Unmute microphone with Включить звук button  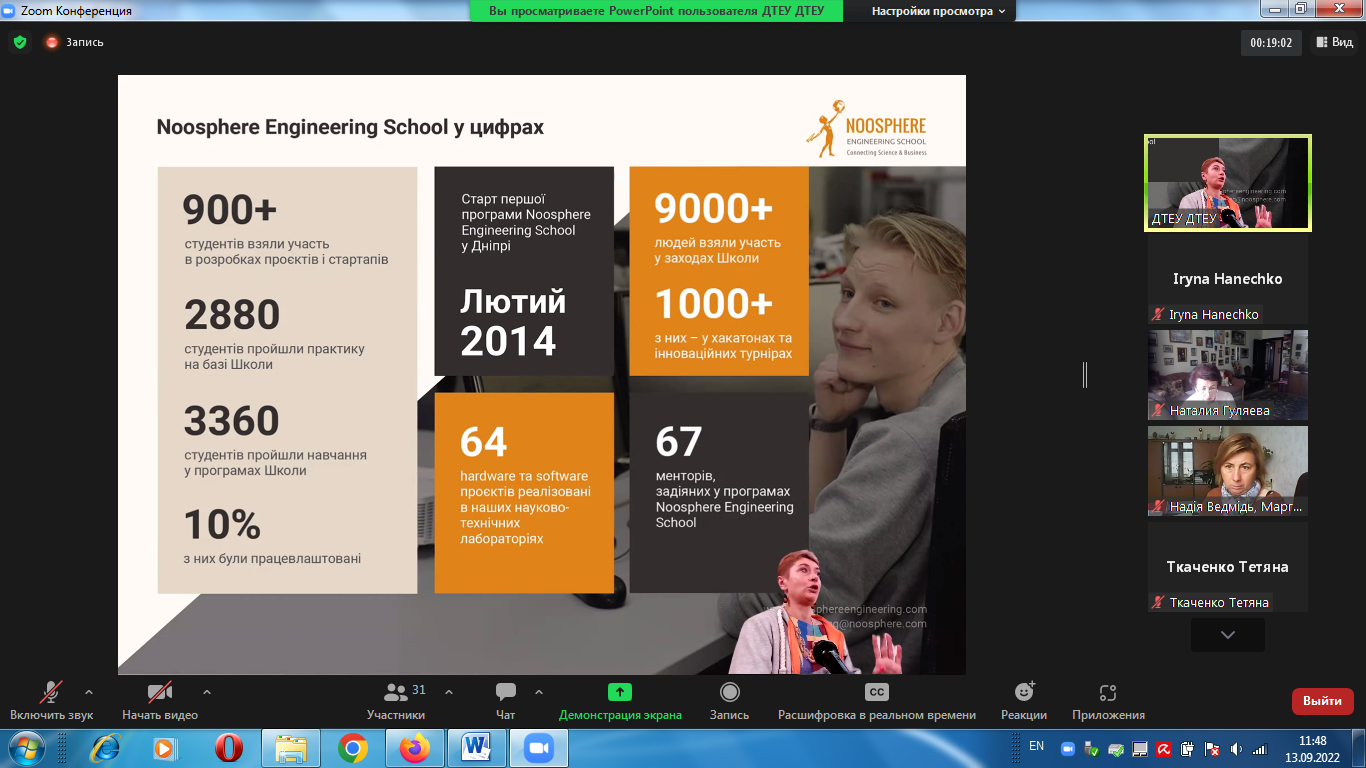click(51, 701)
